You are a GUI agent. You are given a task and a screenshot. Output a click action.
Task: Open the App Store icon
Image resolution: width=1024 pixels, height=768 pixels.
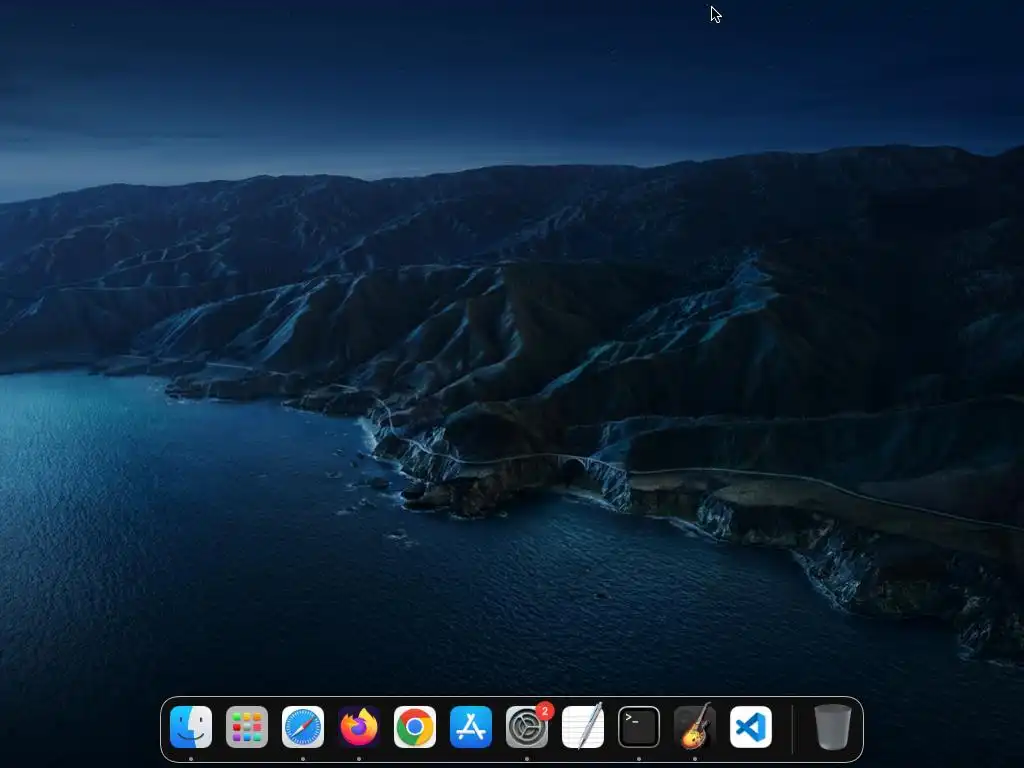click(x=471, y=727)
